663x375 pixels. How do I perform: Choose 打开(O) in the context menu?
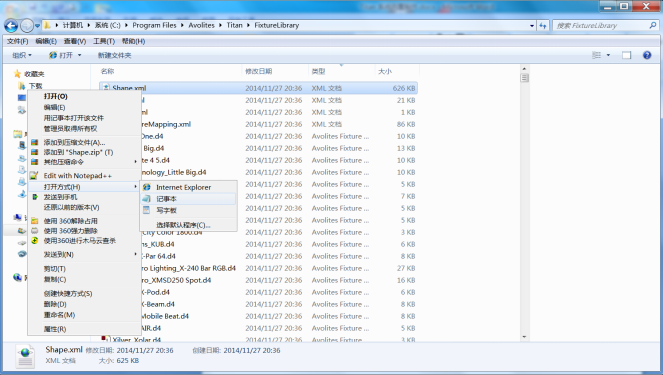click(55, 96)
